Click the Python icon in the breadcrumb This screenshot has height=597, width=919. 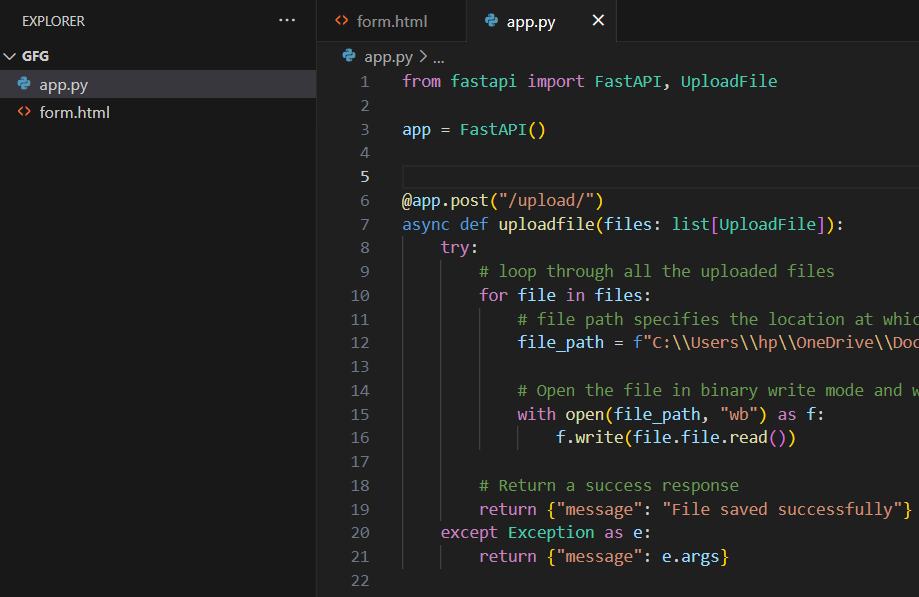tap(349, 57)
